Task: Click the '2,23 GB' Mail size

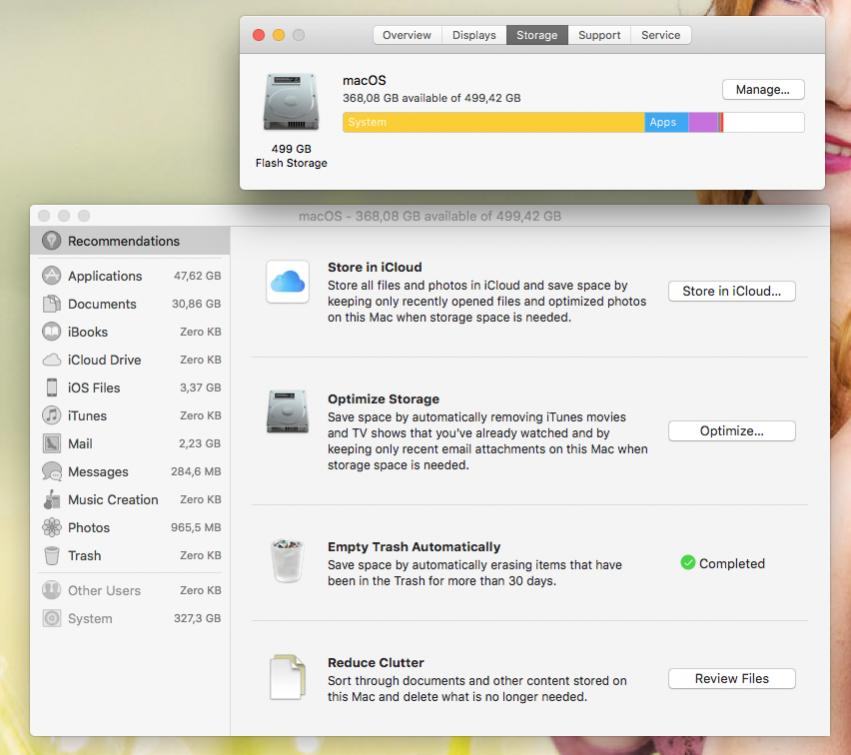Action: coord(200,443)
